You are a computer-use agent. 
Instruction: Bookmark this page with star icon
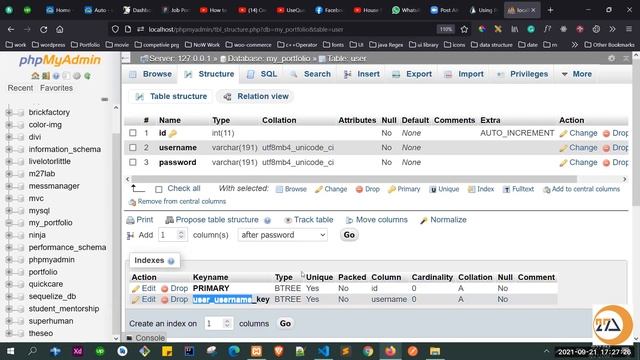point(464,29)
